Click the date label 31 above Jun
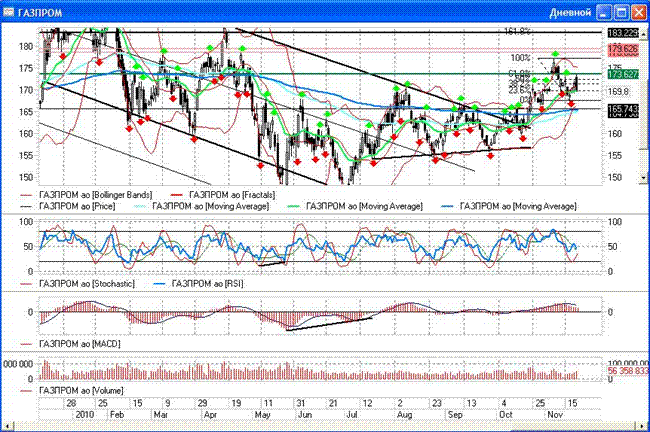Screen dimensions: 650x432 pyautogui.click(x=300, y=403)
